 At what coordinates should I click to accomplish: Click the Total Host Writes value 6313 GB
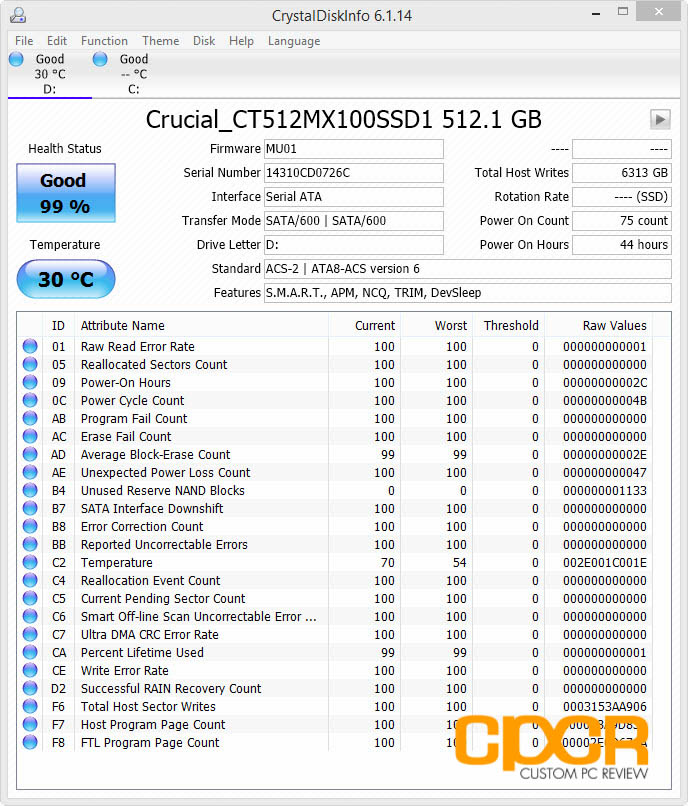(622, 173)
